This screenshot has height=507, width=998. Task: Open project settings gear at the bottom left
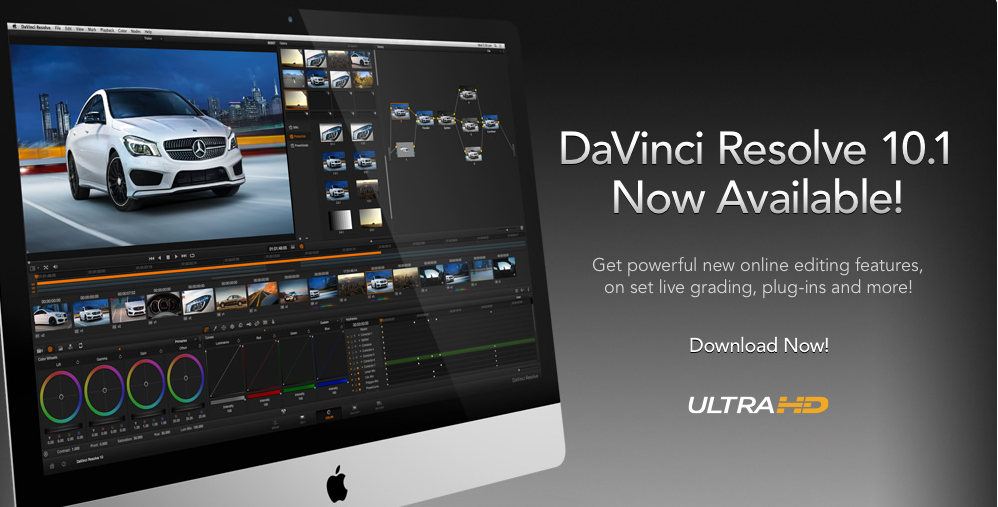coord(64,464)
